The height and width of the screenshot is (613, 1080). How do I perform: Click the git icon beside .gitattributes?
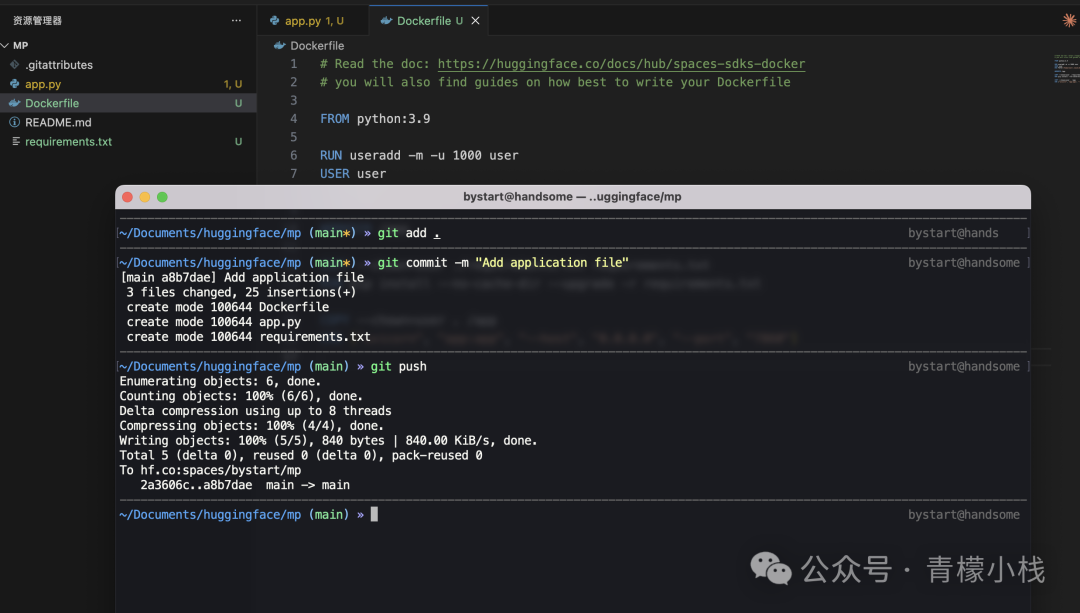(x=14, y=65)
